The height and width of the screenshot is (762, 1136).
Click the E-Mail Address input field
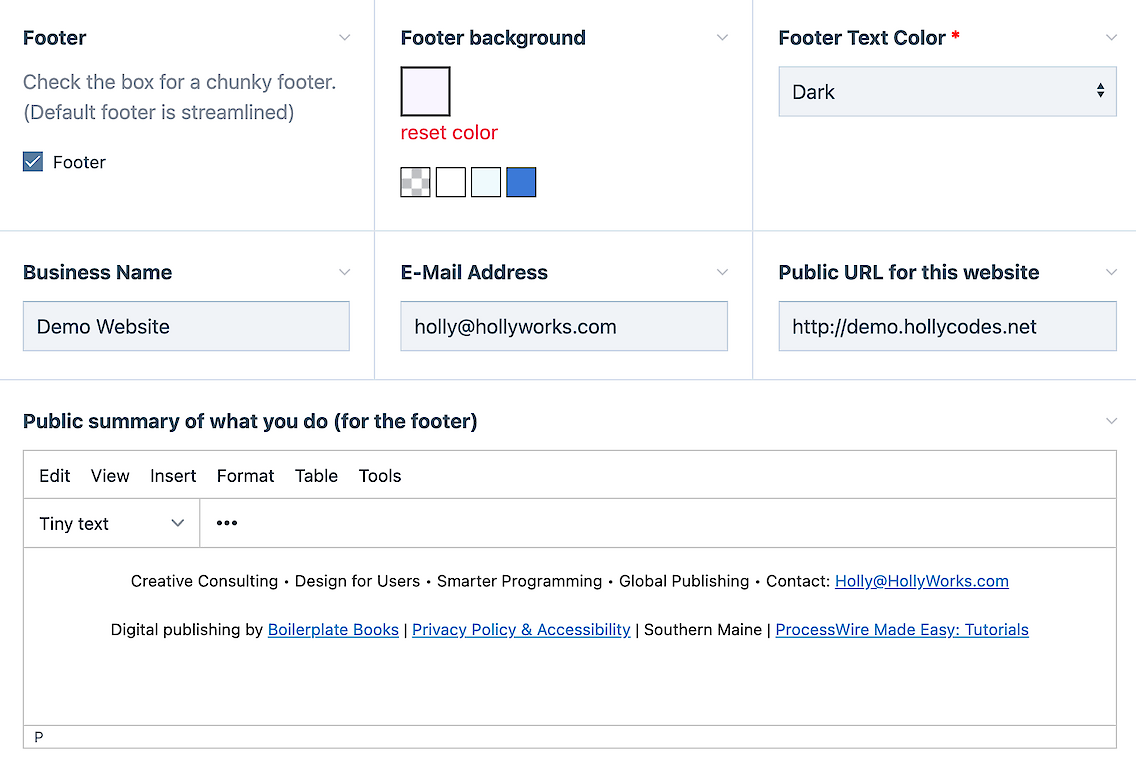tap(563, 327)
